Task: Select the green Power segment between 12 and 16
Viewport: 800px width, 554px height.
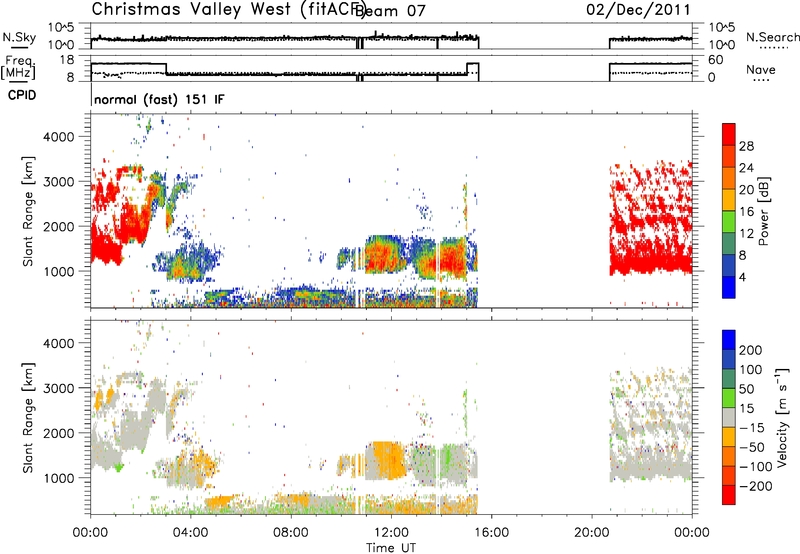Action: tap(729, 221)
